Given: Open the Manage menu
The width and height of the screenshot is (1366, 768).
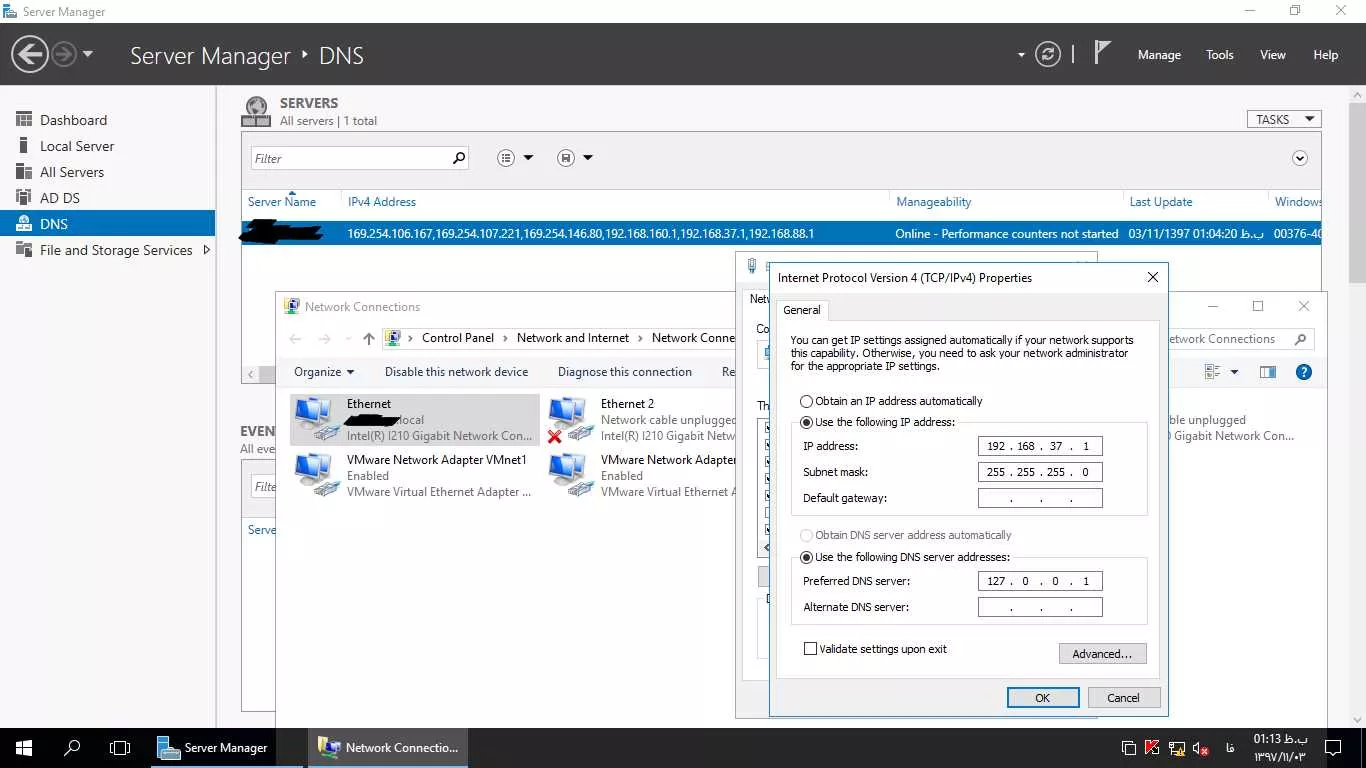Looking at the screenshot, I should [1159, 55].
